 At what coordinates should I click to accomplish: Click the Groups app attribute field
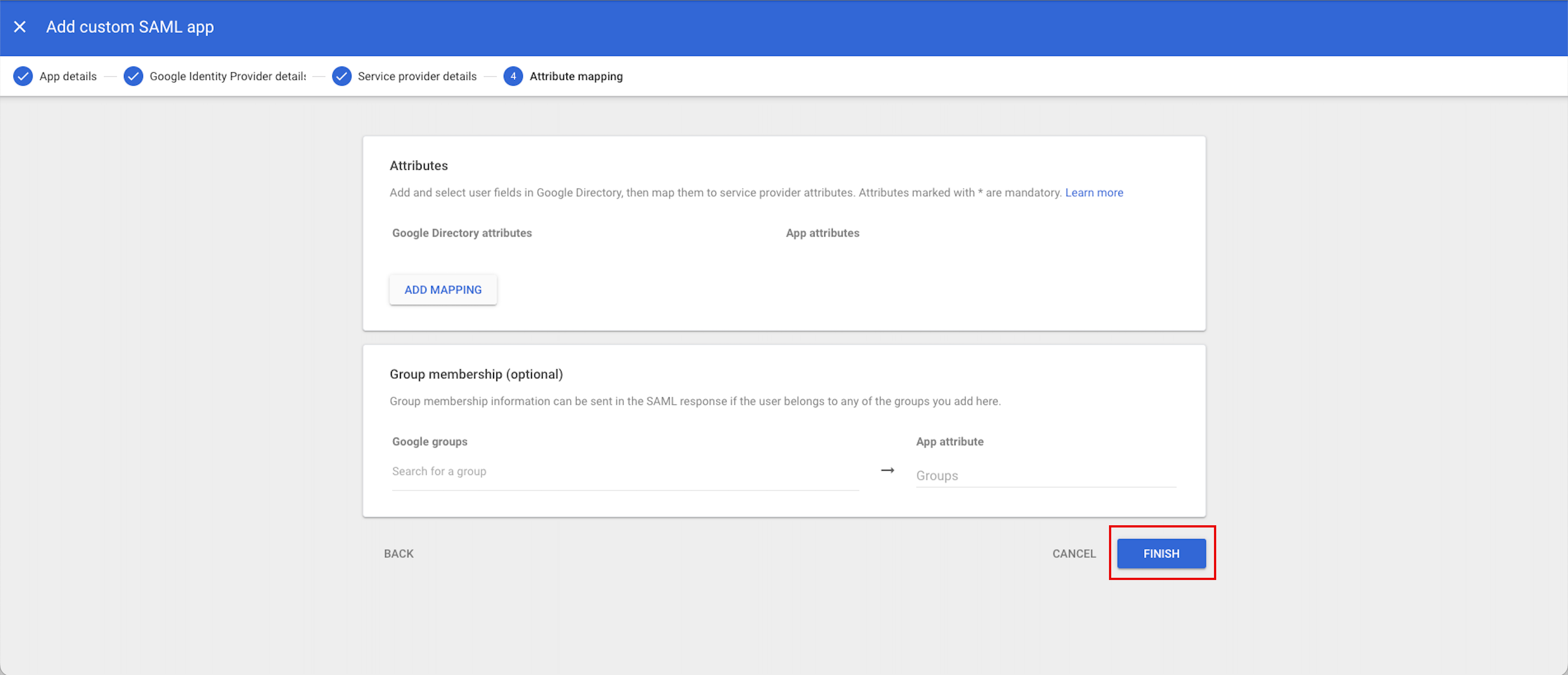point(1045,475)
